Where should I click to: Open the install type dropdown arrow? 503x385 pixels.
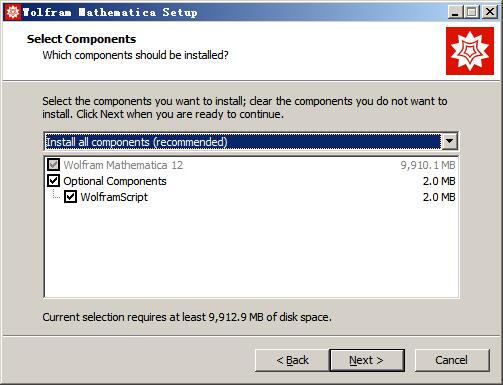(449, 141)
